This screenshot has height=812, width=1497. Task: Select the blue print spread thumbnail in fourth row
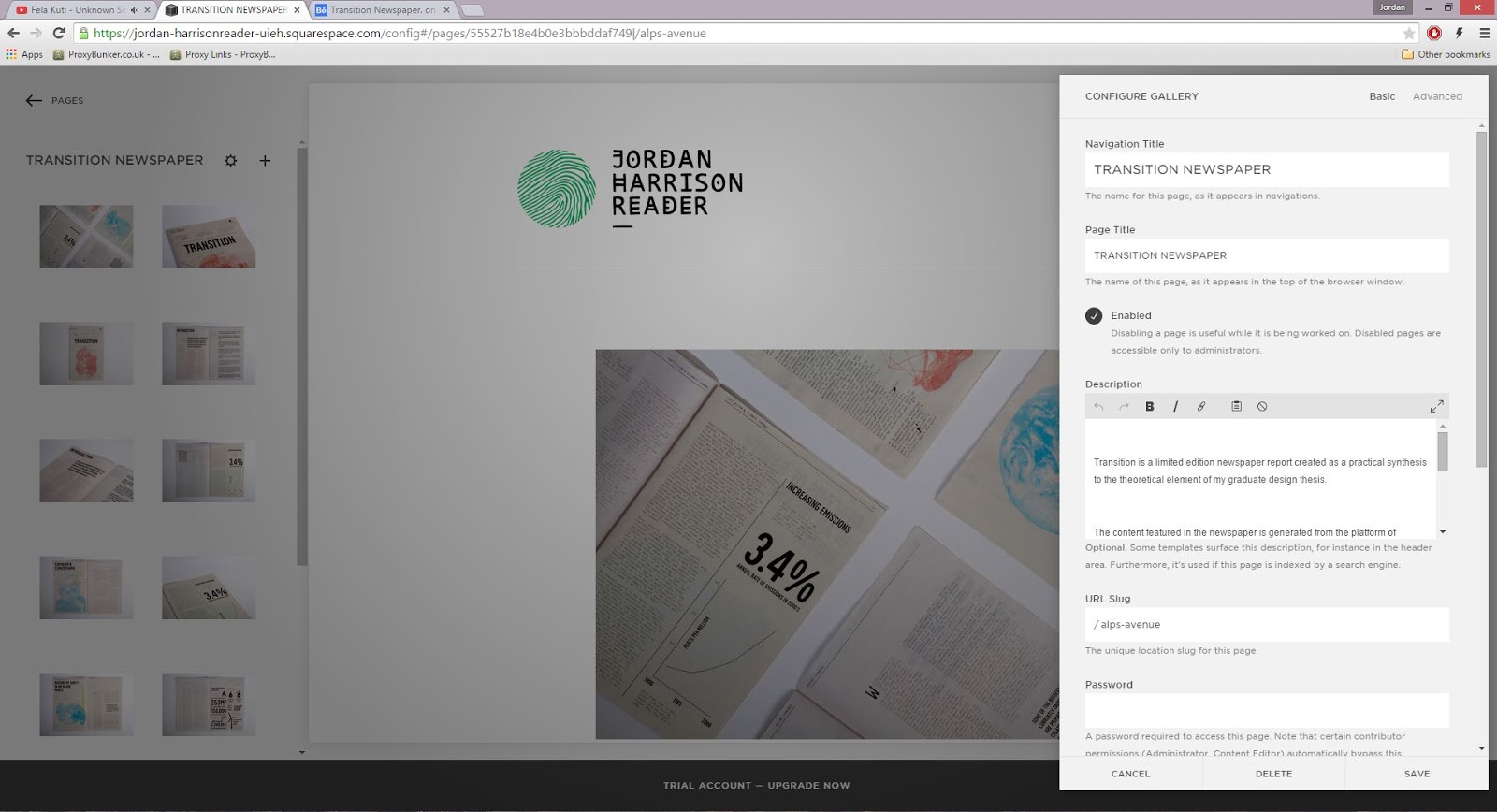click(x=86, y=587)
